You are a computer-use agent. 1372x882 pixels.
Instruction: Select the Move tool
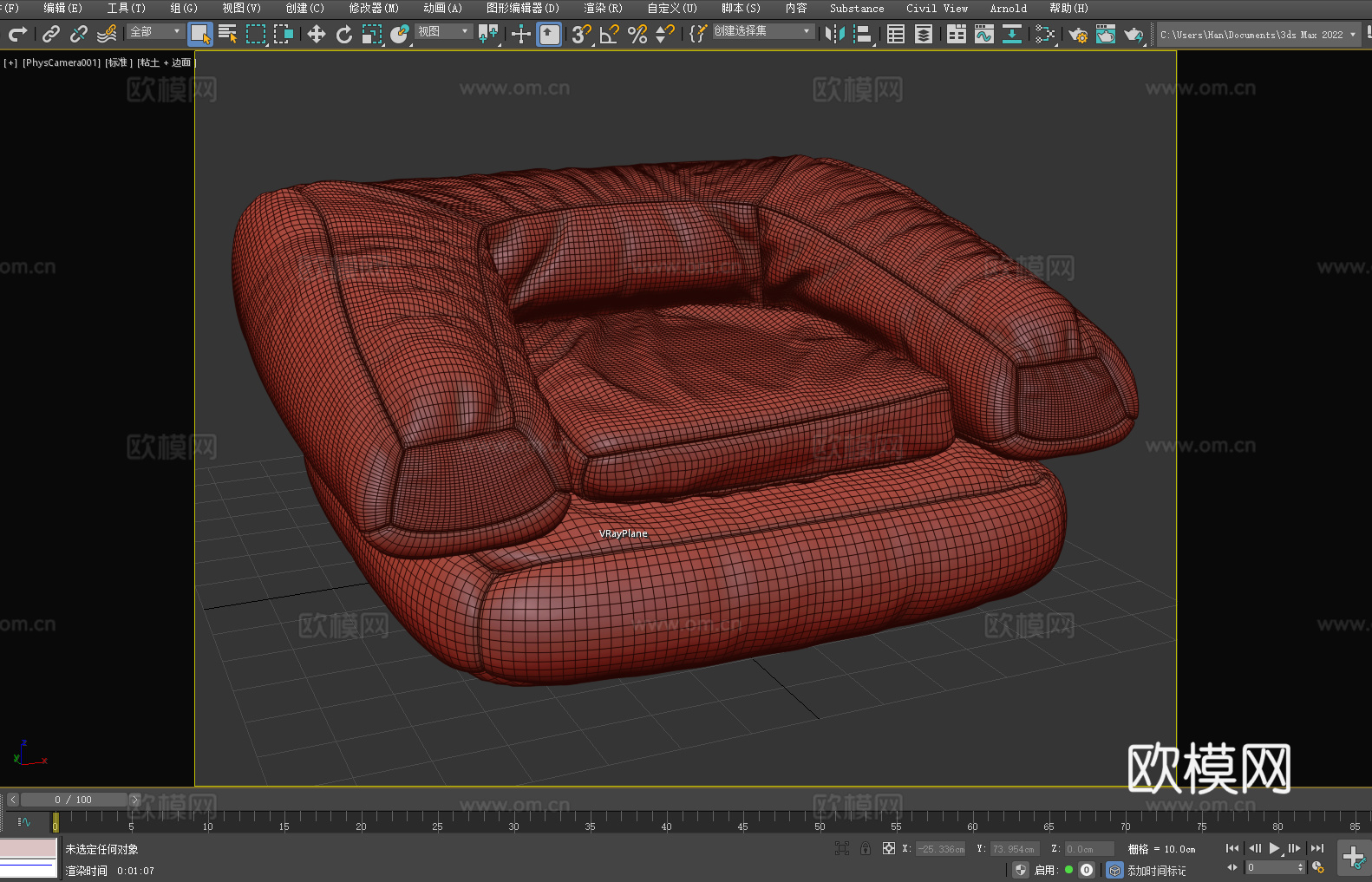(316, 34)
